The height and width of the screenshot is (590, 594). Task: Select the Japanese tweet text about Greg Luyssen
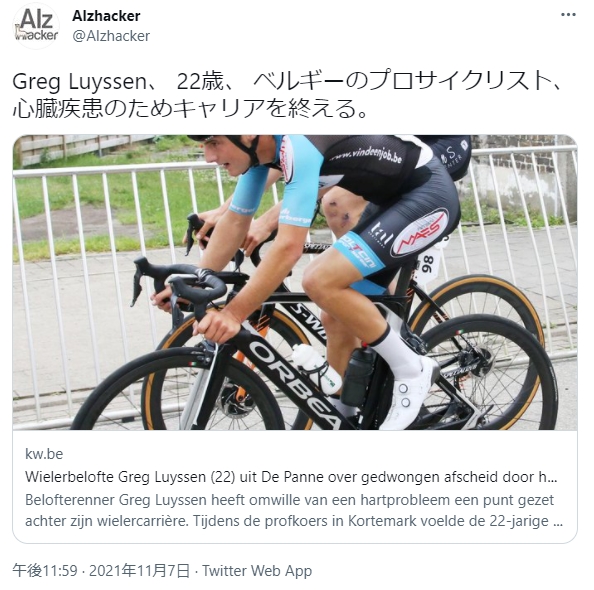point(286,95)
